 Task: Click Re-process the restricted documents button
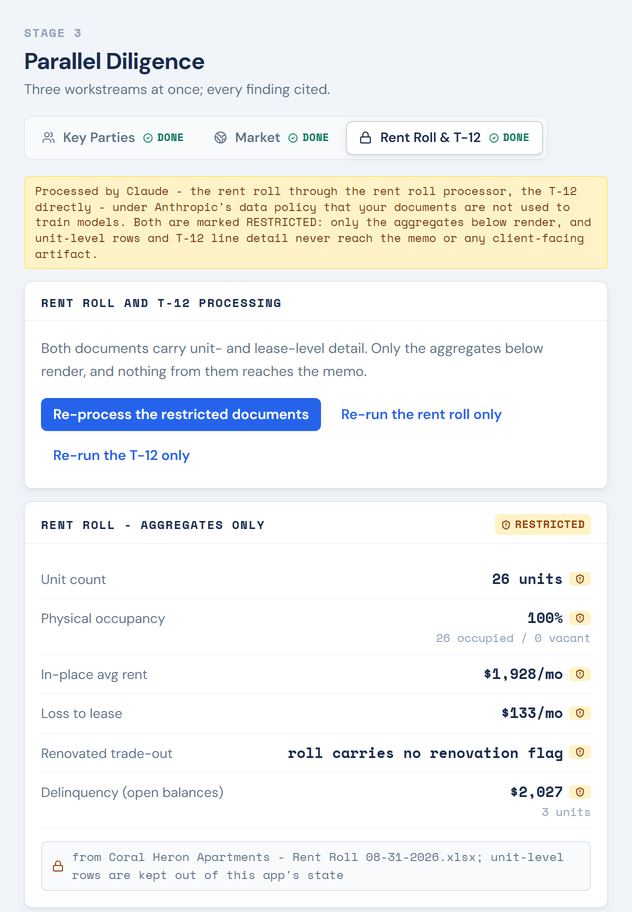tap(181, 415)
